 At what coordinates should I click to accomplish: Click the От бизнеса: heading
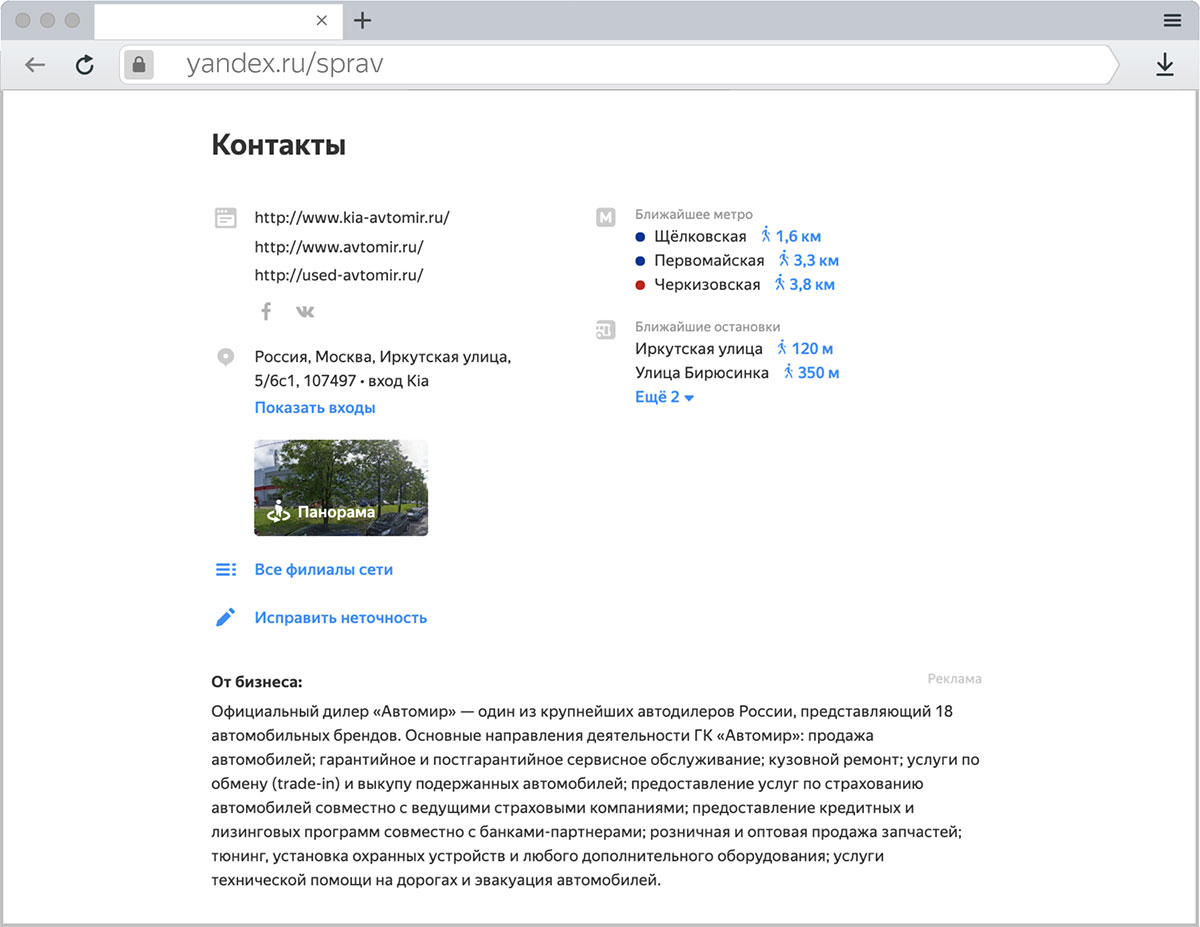[257, 683]
